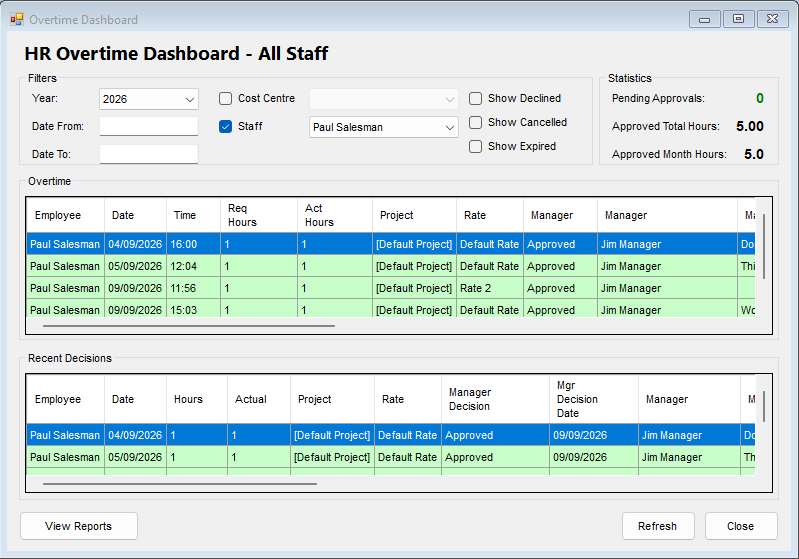This screenshot has height=559, width=799.
Task: Click the Manager Decision column header
Action: pyautogui.click(x=495, y=399)
